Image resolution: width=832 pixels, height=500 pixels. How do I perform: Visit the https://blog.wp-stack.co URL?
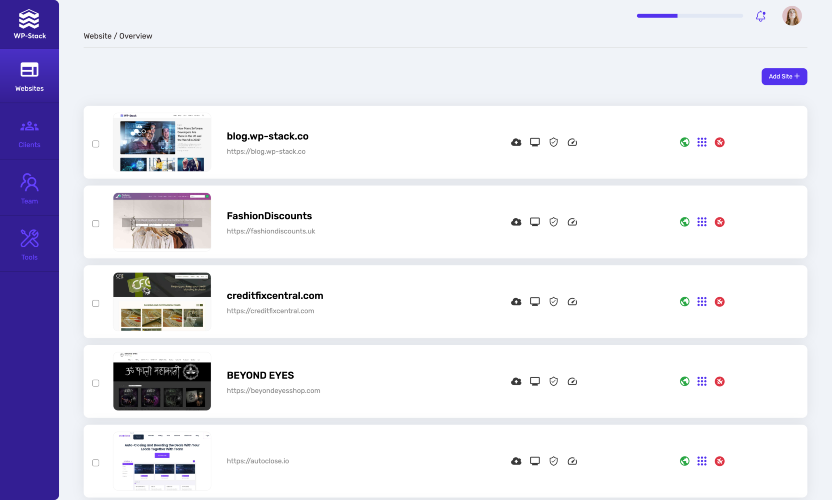coord(266,151)
